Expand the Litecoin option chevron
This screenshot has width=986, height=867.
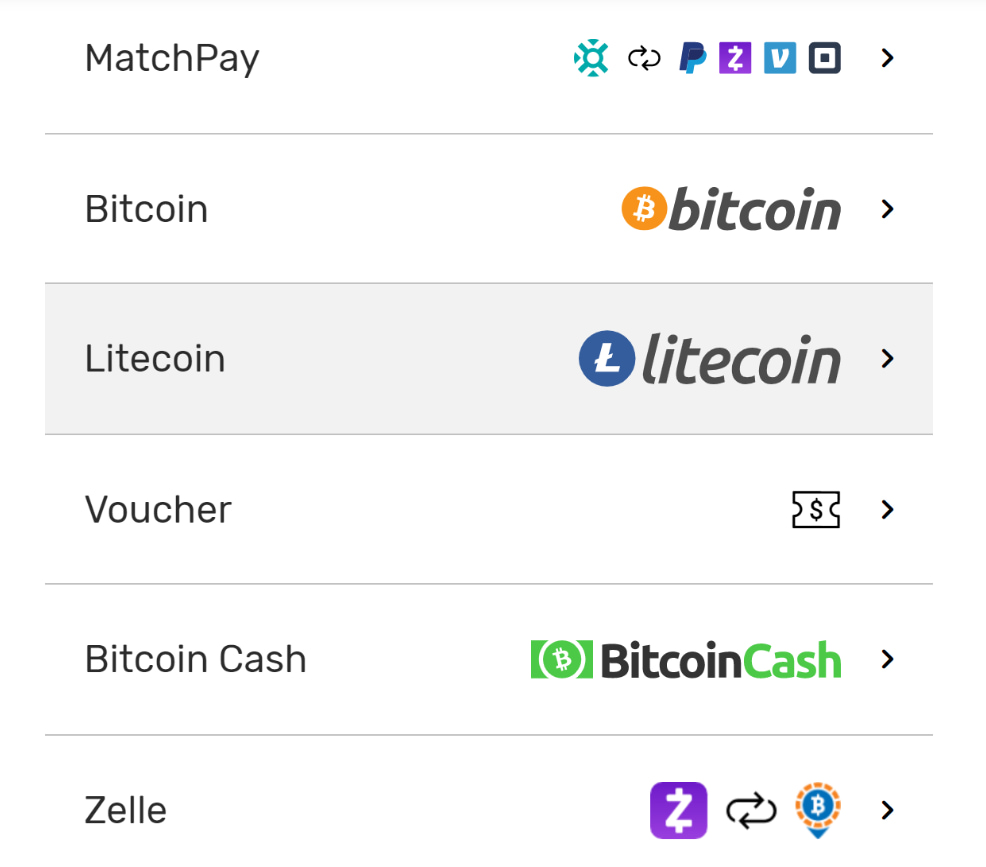[887, 358]
